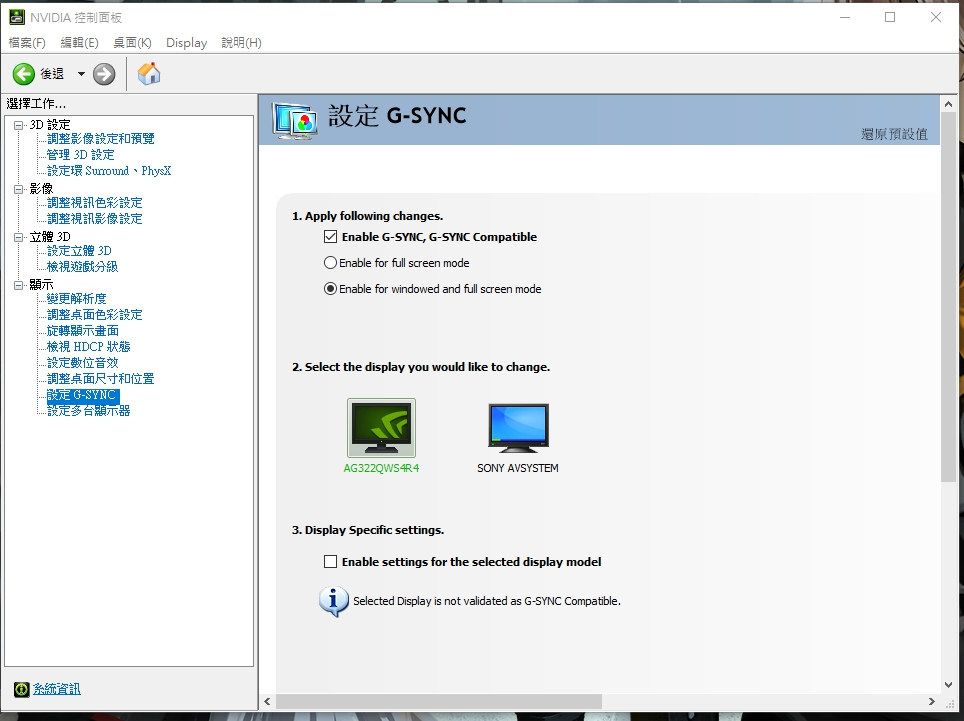Select Enable for full screen mode option
Image resolution: width=964 pixels, height=721 pixels.
(328, 263)
